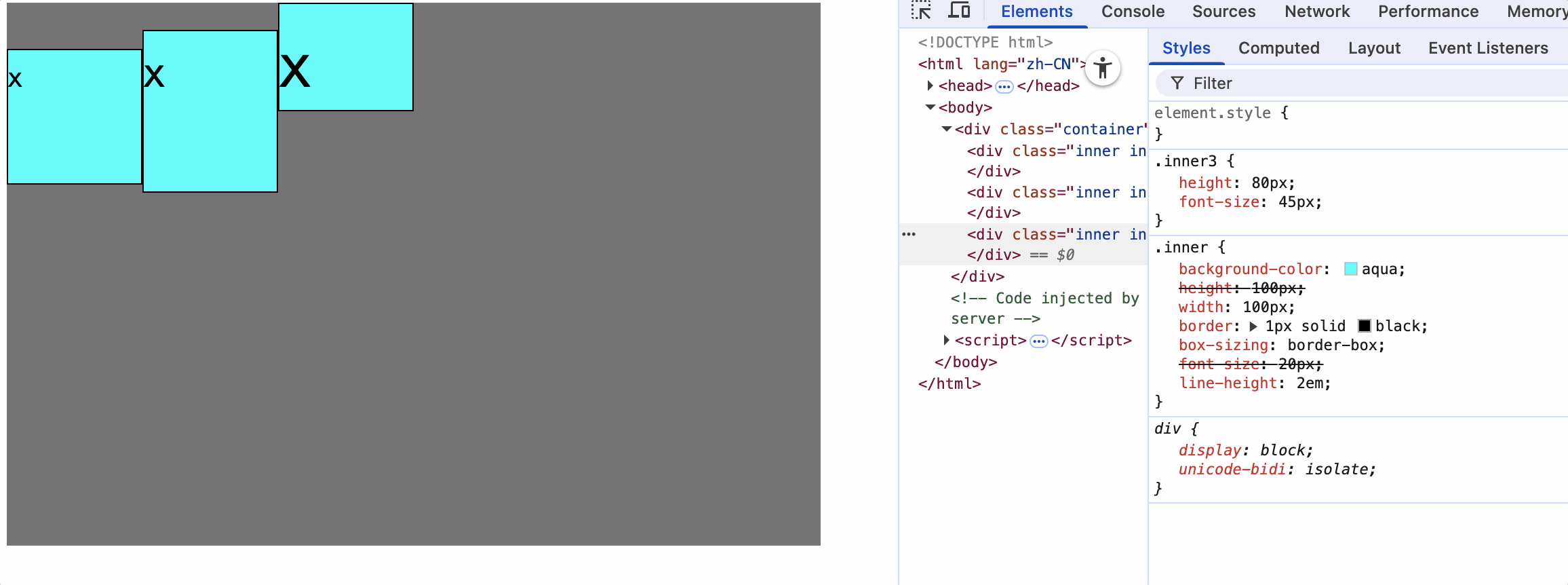
Task: Open the Performance tab
Action: pyautogui.click(x=1428, y=12)
